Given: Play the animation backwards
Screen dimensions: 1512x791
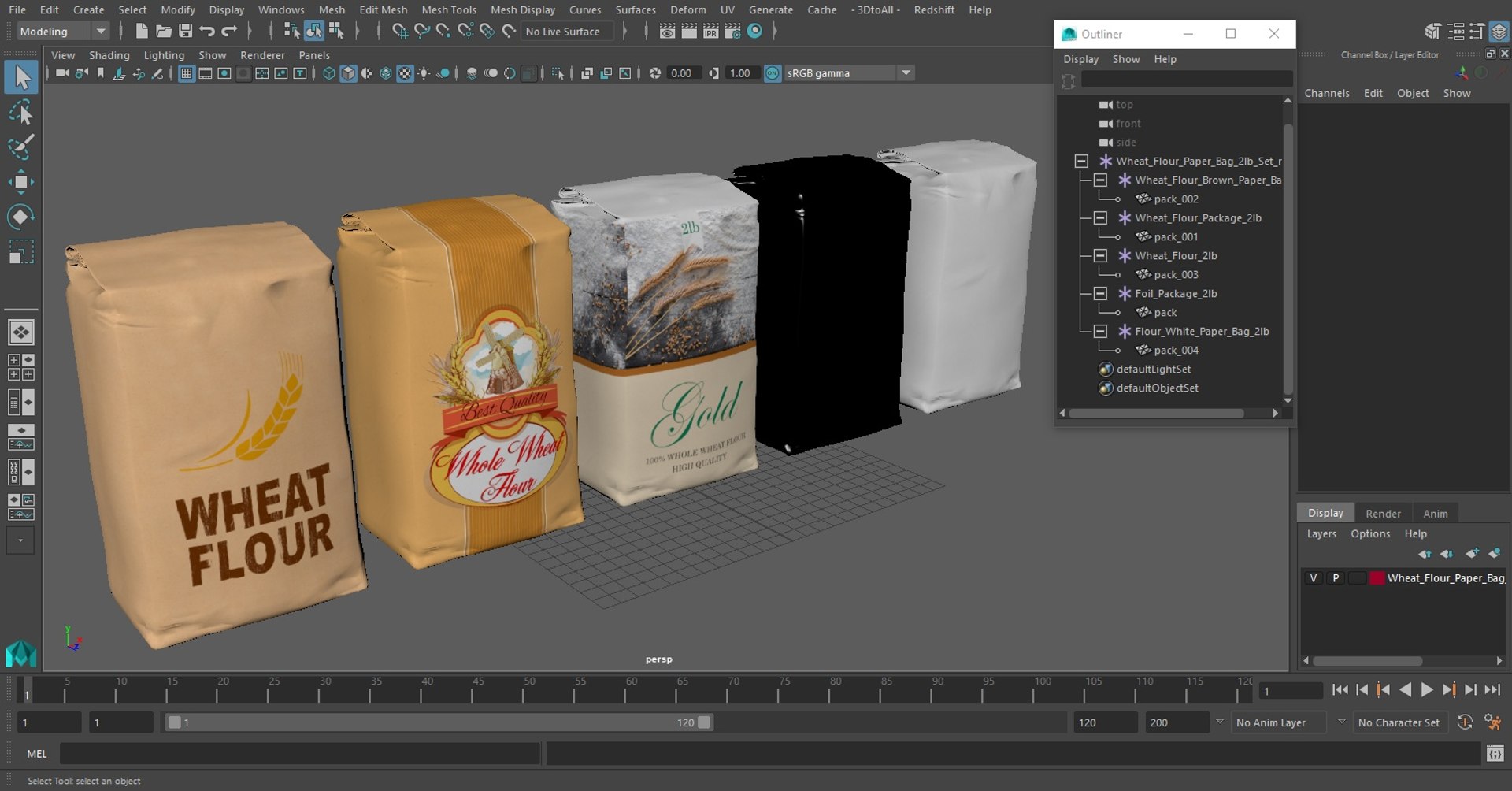Looking at the screenshot, I should pos(1406,689).
